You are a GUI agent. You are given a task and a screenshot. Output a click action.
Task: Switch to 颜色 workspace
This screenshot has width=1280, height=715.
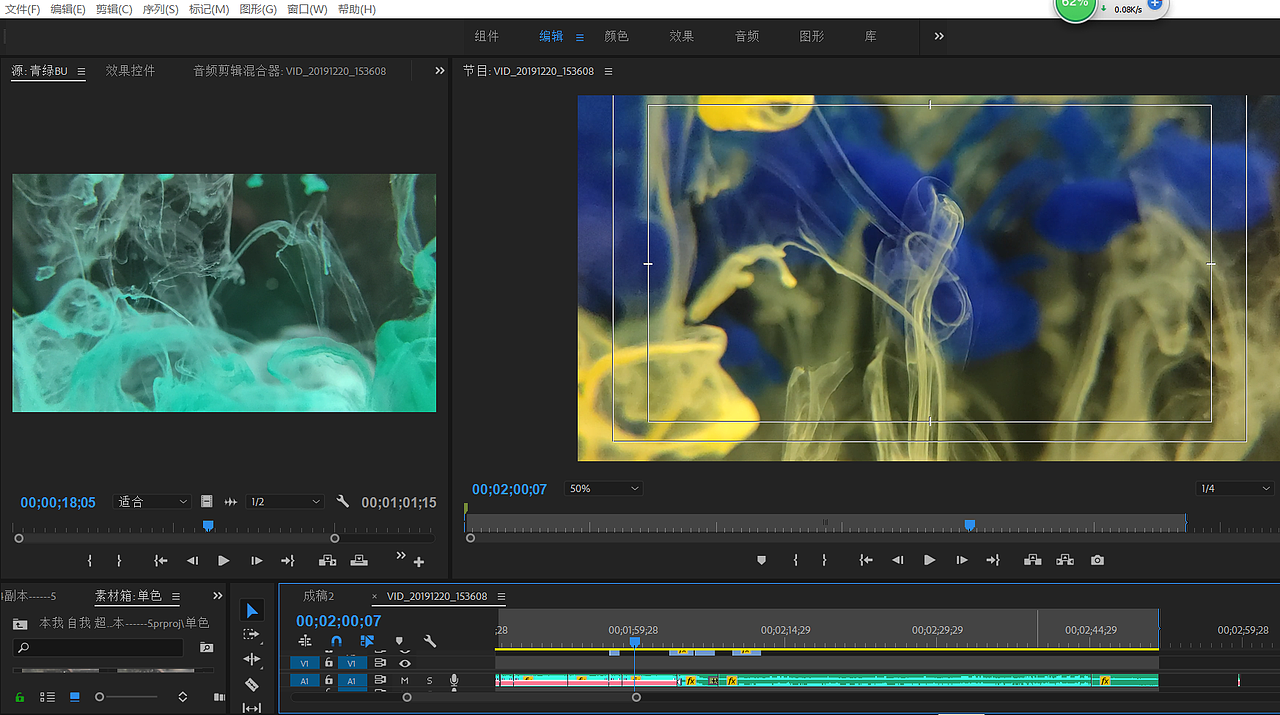617,36
